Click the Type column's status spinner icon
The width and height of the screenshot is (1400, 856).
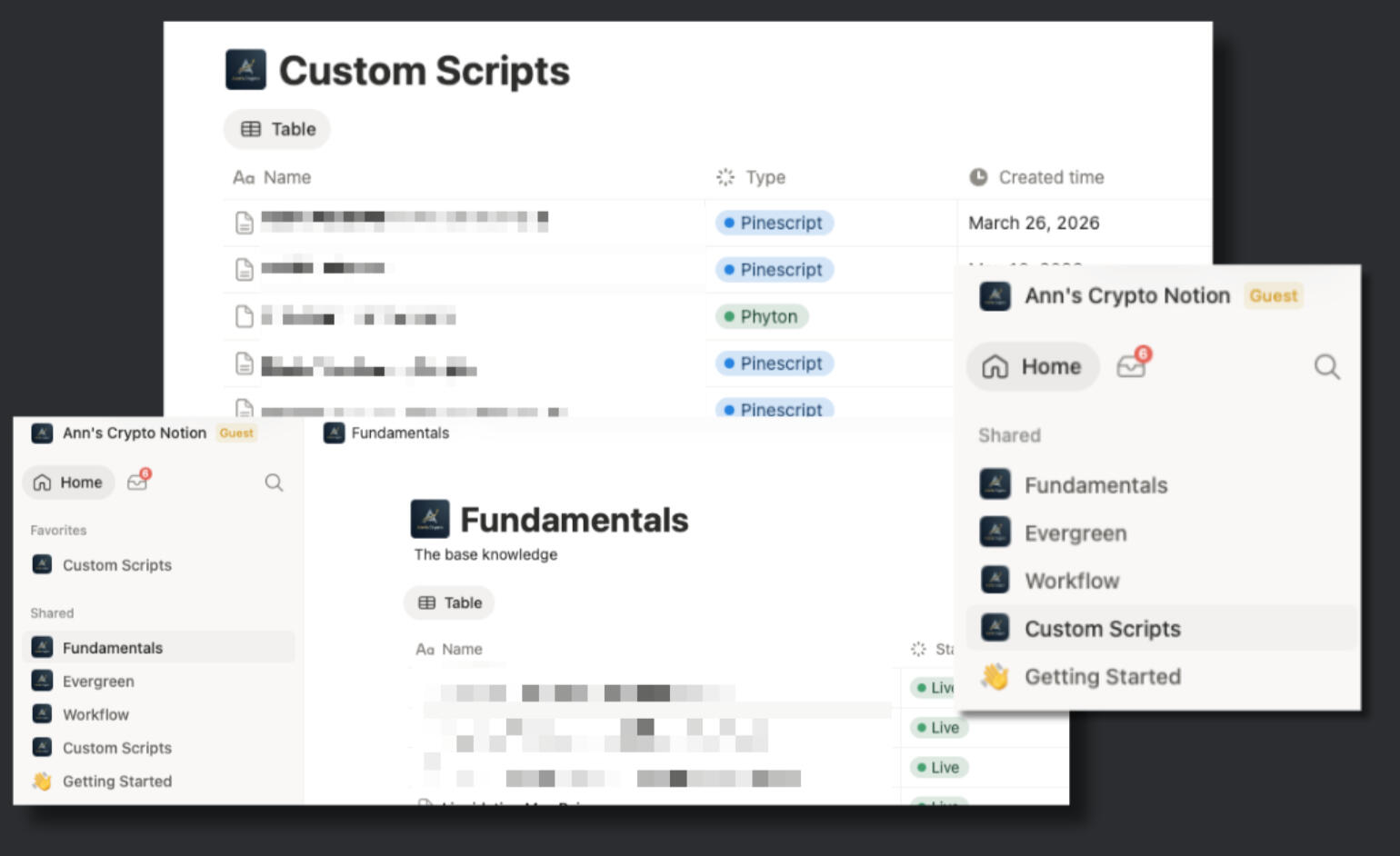[725, 177]
